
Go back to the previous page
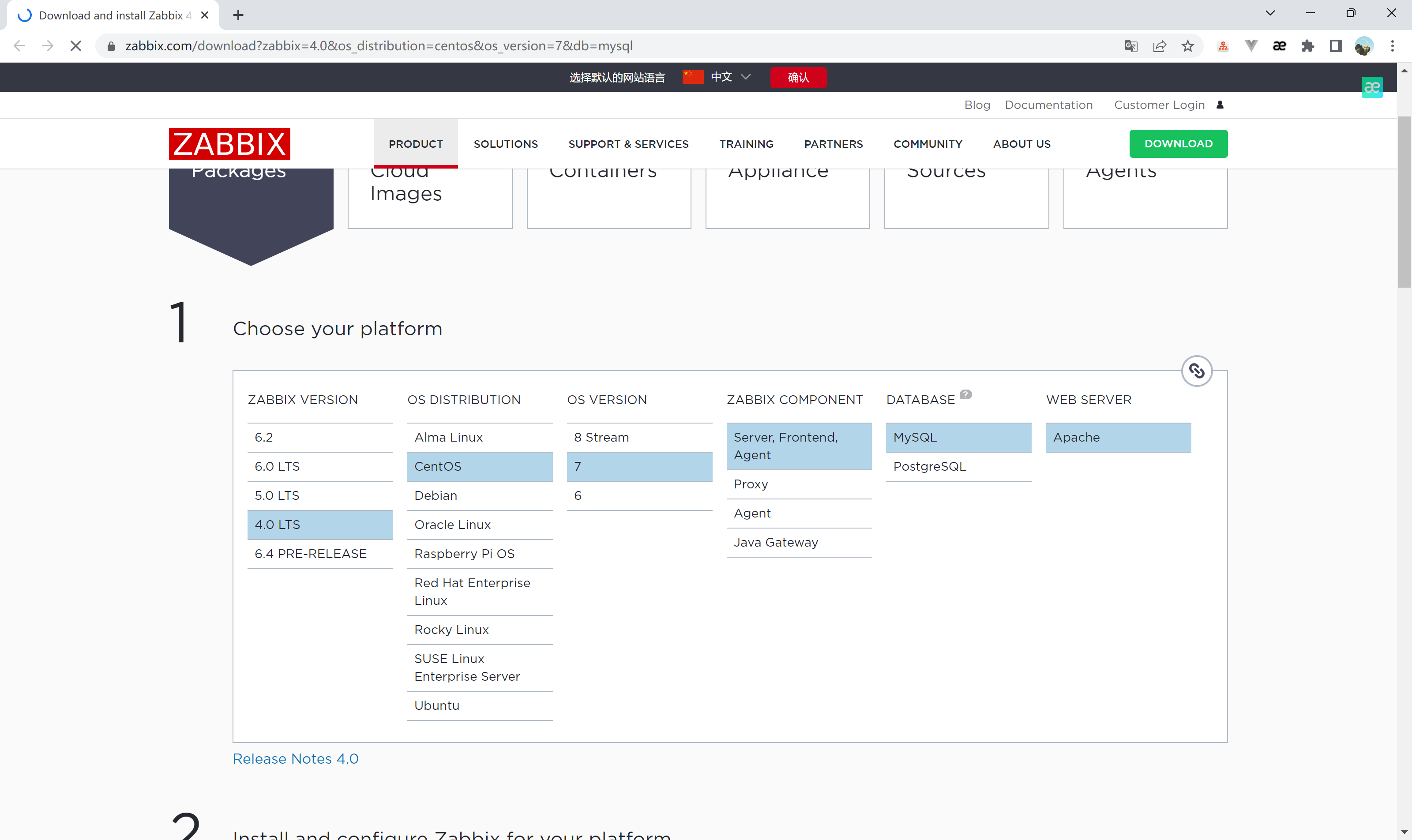click(20, 46)
